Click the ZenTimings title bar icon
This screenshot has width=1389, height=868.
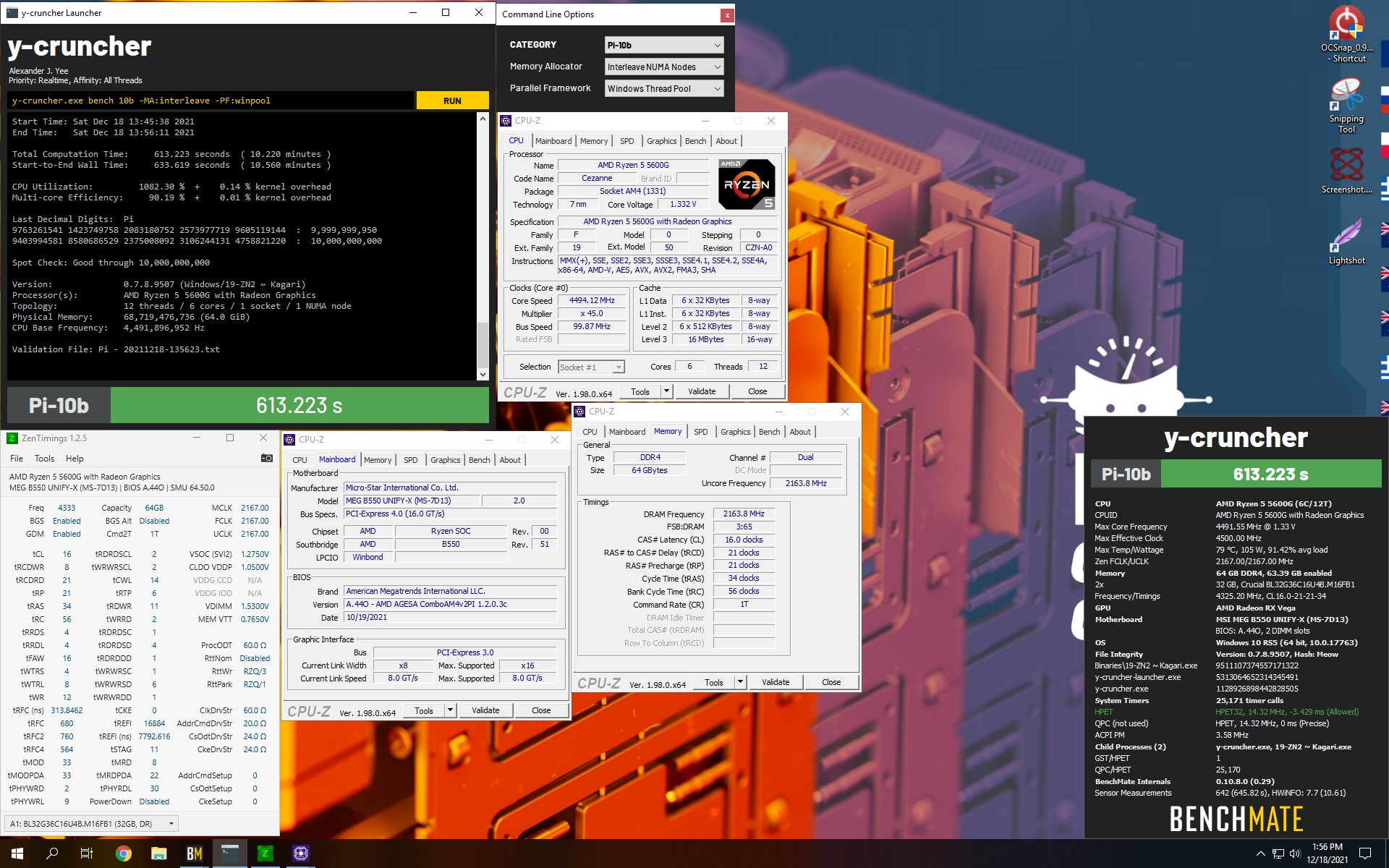click(x=12, y=438)
